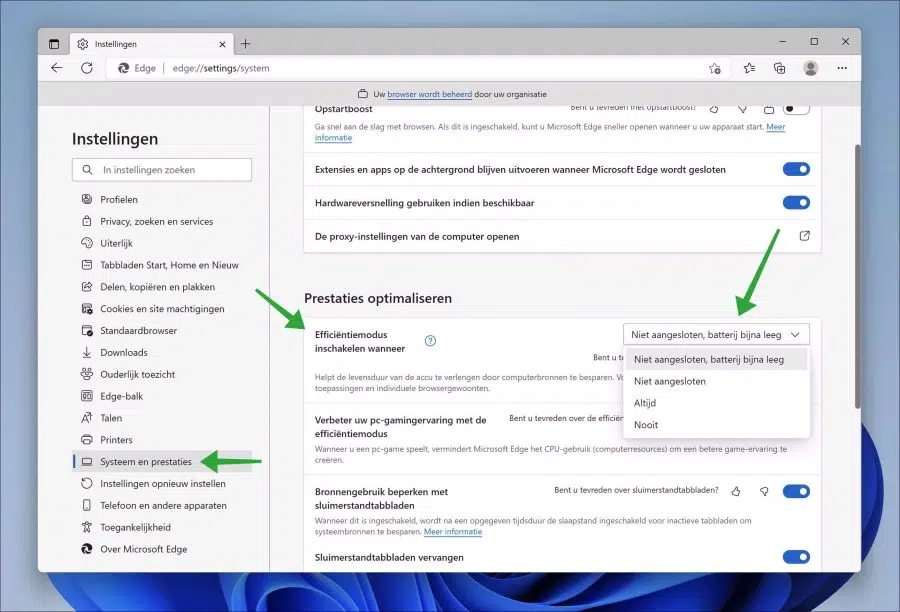Click the Efficiëntiemodus help question icon
This screenshot has width=900, height=612.
pyautogui.click(x=430, y=341)
